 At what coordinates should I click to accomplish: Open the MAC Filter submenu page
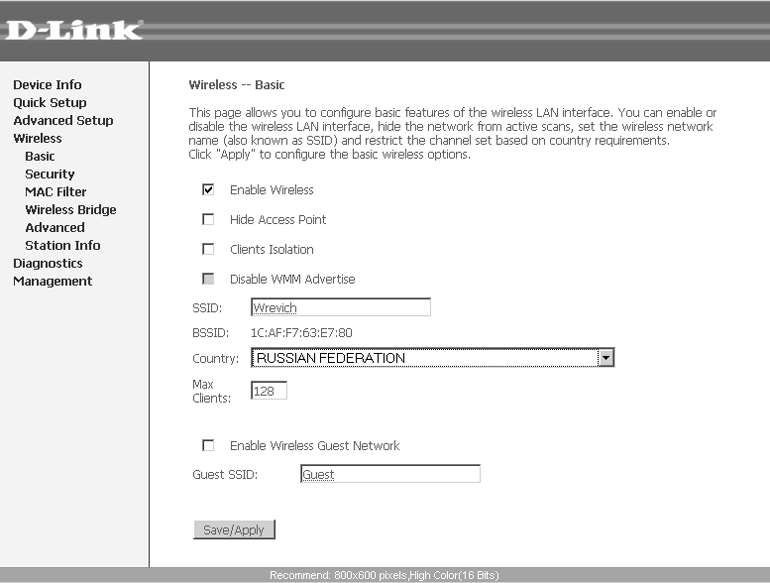pyautogui.click(x=55, y=192)
